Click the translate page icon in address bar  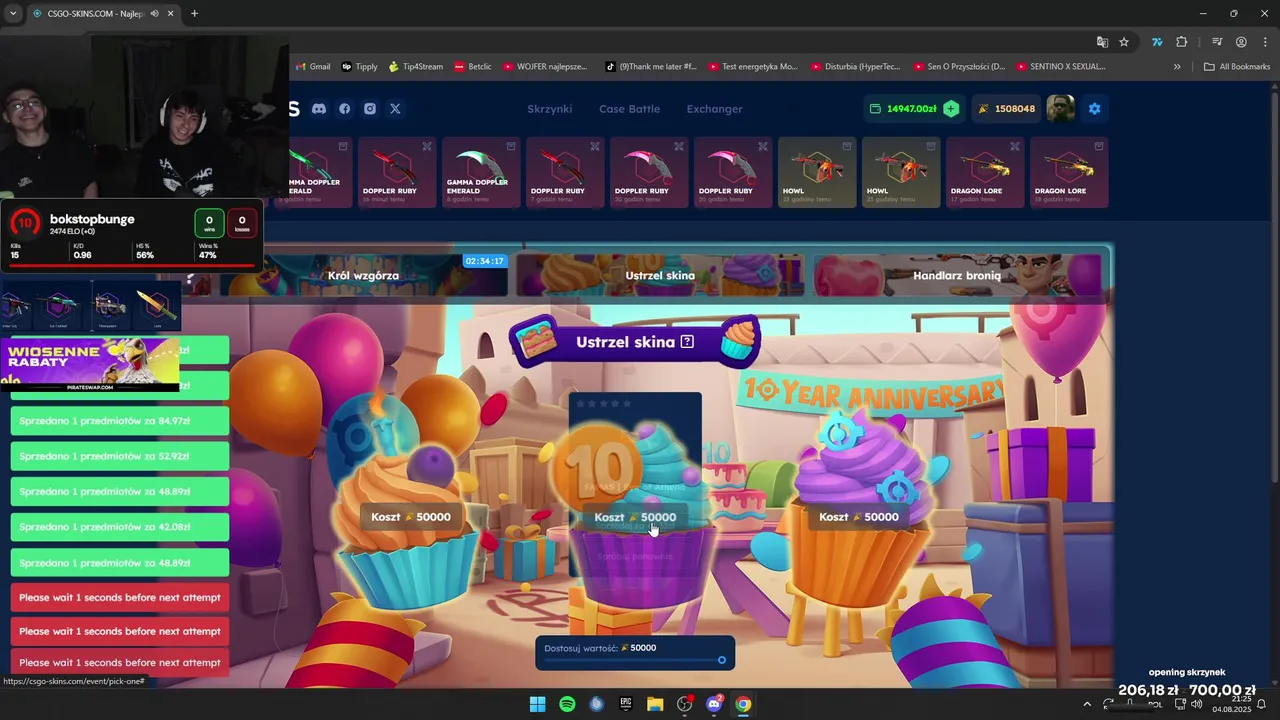coord(1102,42)
